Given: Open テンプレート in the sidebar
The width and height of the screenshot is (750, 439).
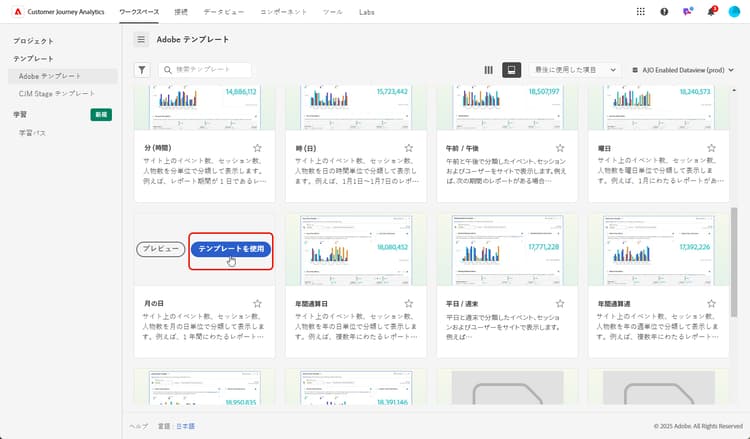Looking at the screenshot, I should [x=33, y=58].
